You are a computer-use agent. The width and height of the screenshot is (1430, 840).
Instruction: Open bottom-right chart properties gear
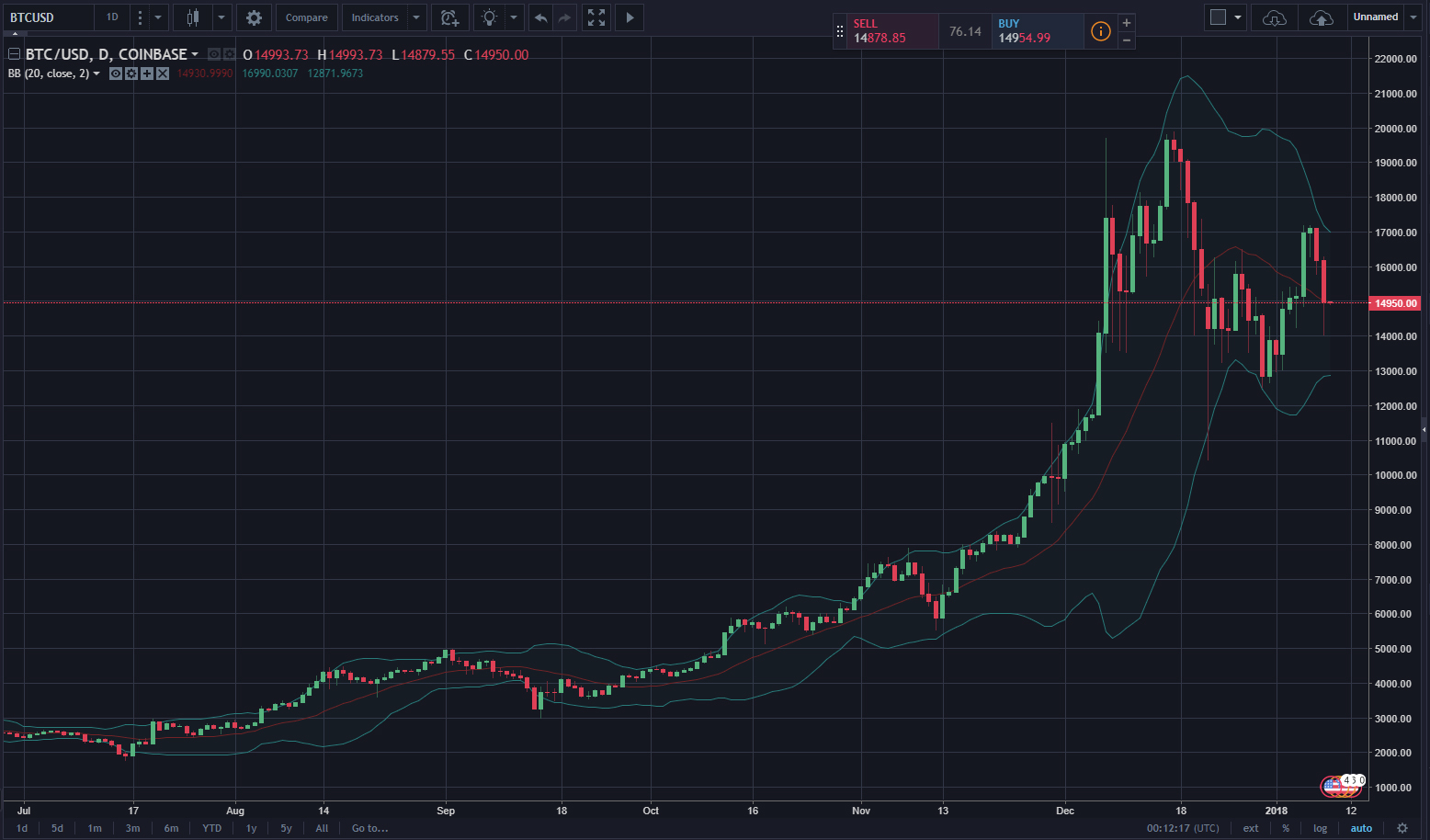click(x=1402, y=828)
